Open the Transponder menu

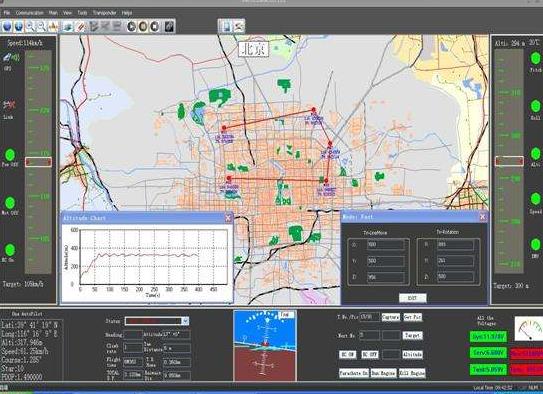click(x=105, y=13)
